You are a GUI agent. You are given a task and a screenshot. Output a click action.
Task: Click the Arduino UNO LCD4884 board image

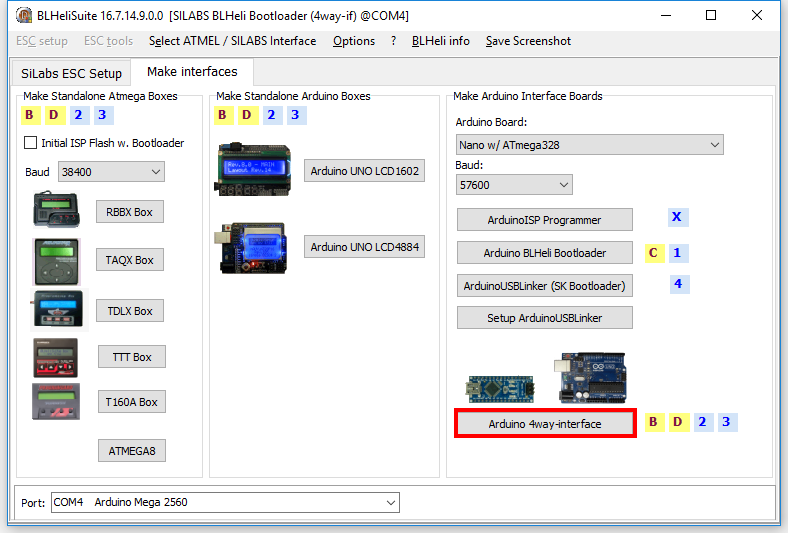[253, 247]
